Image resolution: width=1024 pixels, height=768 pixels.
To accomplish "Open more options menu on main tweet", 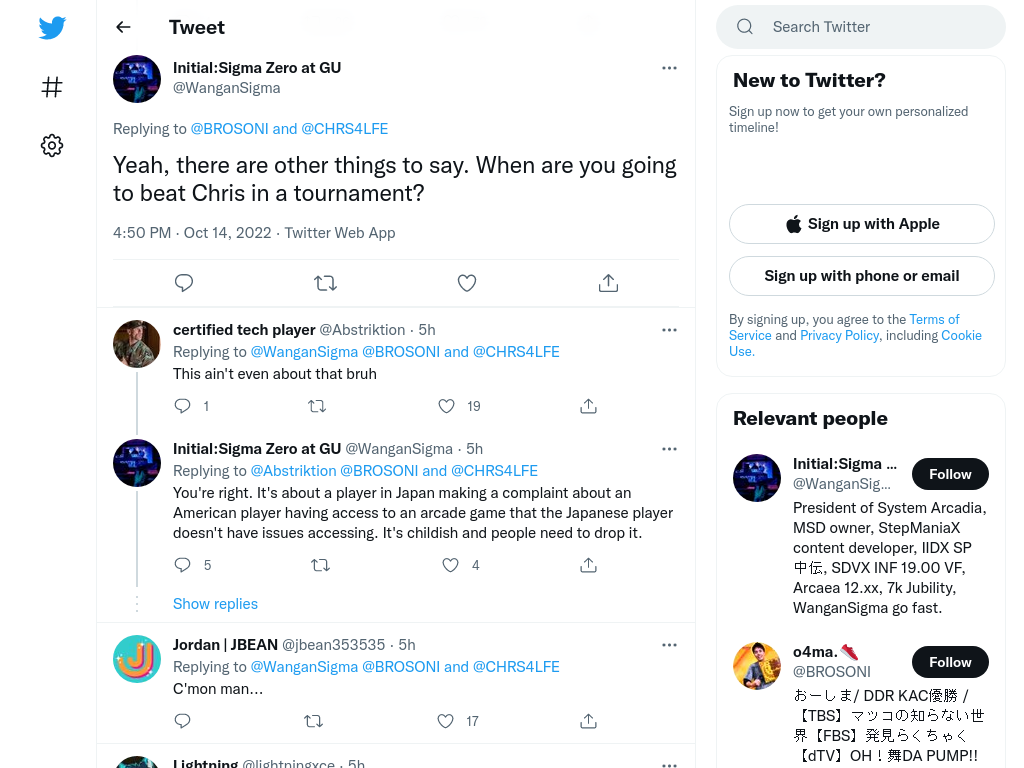I will 669,68.
